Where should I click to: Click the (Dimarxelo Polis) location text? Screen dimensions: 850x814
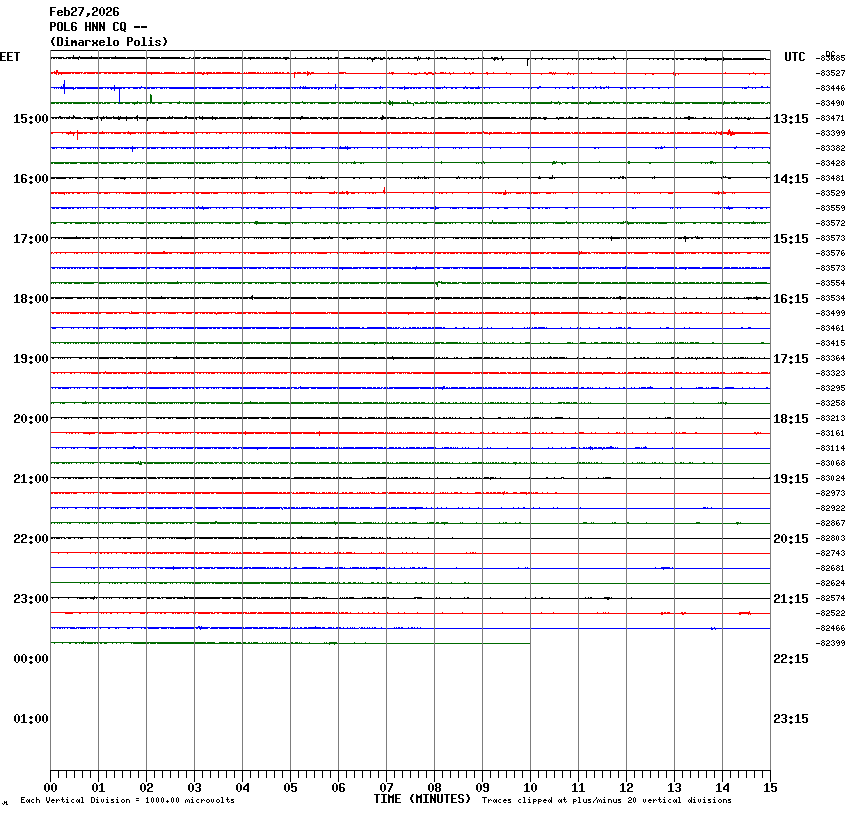point(108,42)
